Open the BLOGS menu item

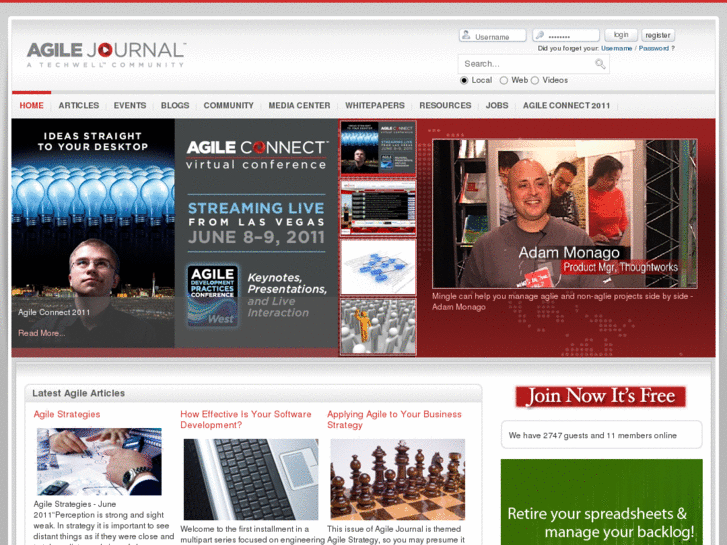coord(175,105)
